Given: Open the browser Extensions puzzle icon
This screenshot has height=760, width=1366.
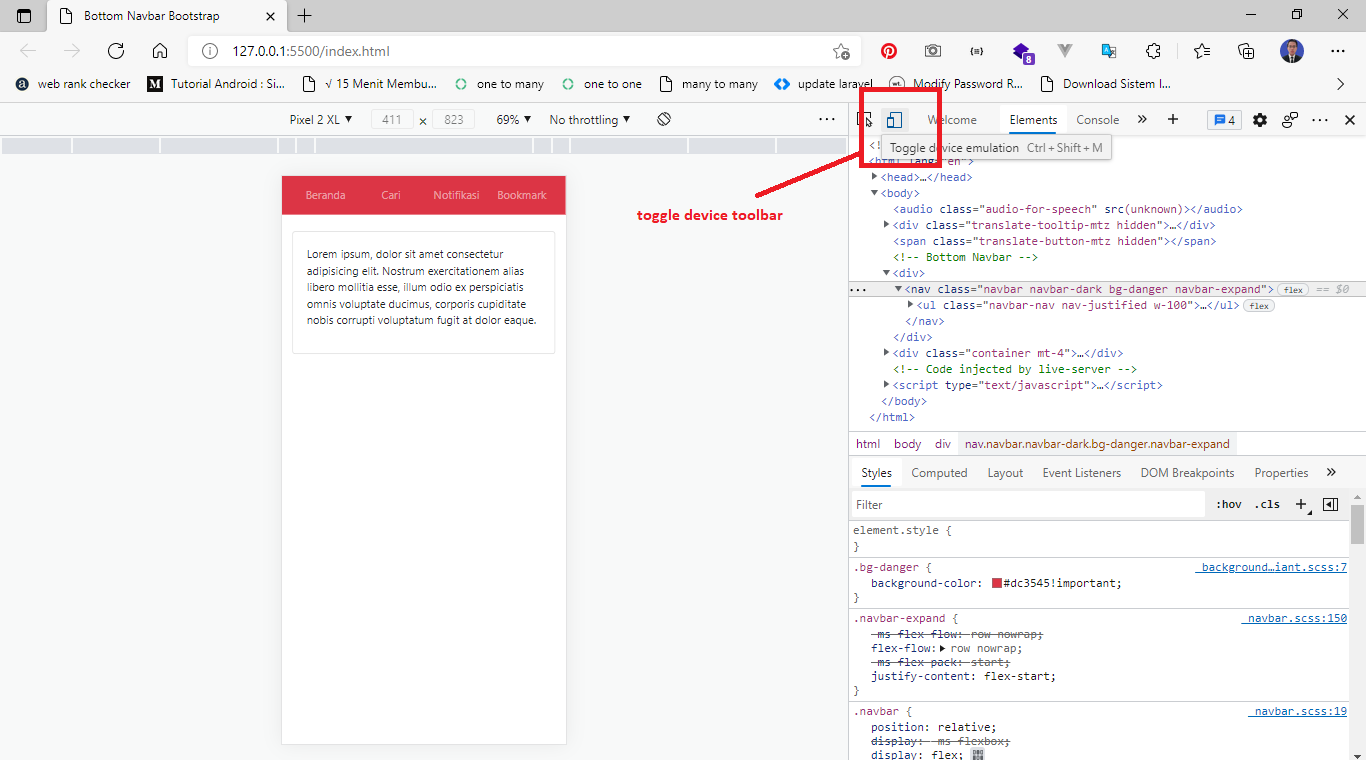Looking at the screenshot, I should [1153, 51].
